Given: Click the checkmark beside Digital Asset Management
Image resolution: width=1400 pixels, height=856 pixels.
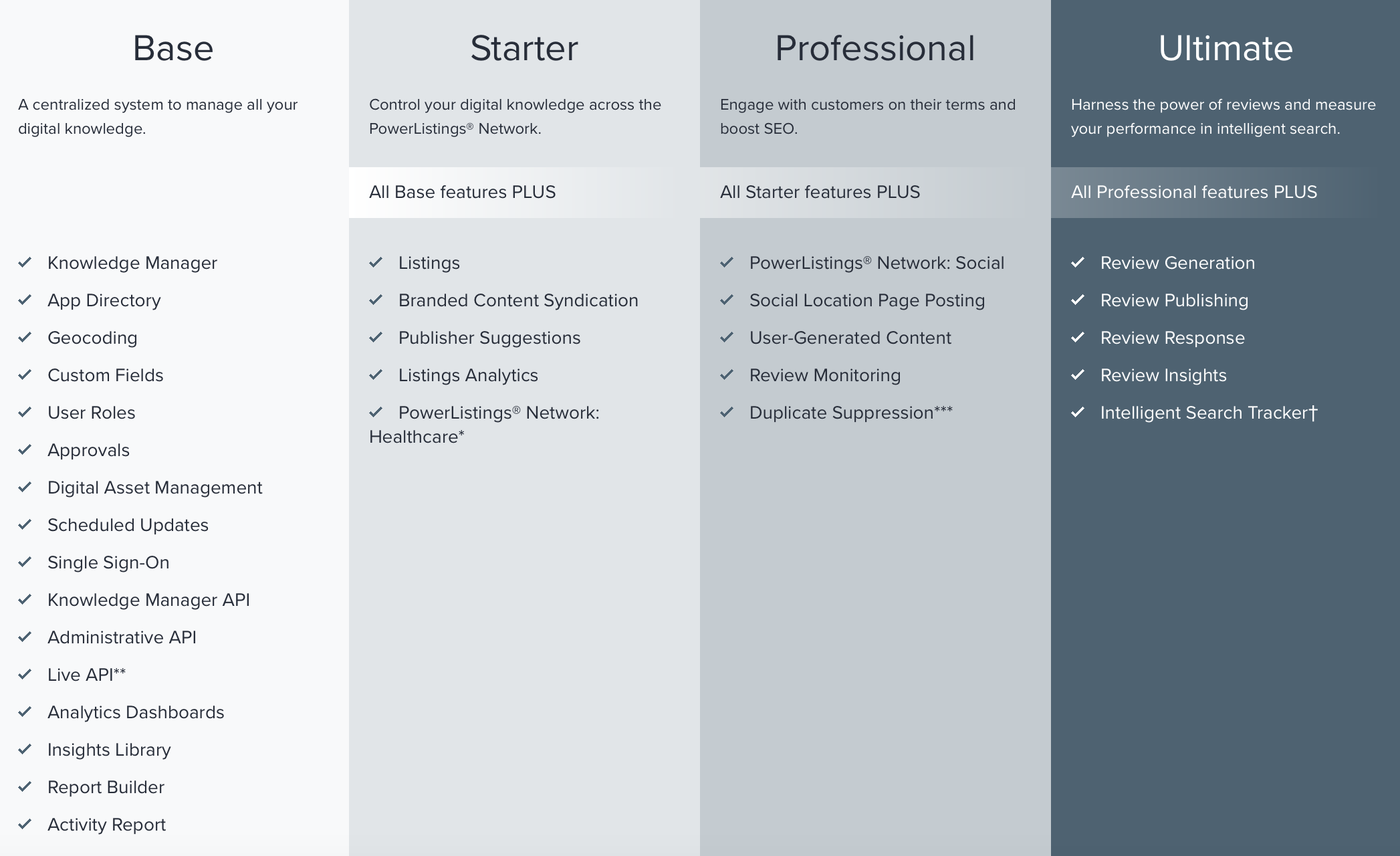Looking at the screenshot, I should point(25,487).
